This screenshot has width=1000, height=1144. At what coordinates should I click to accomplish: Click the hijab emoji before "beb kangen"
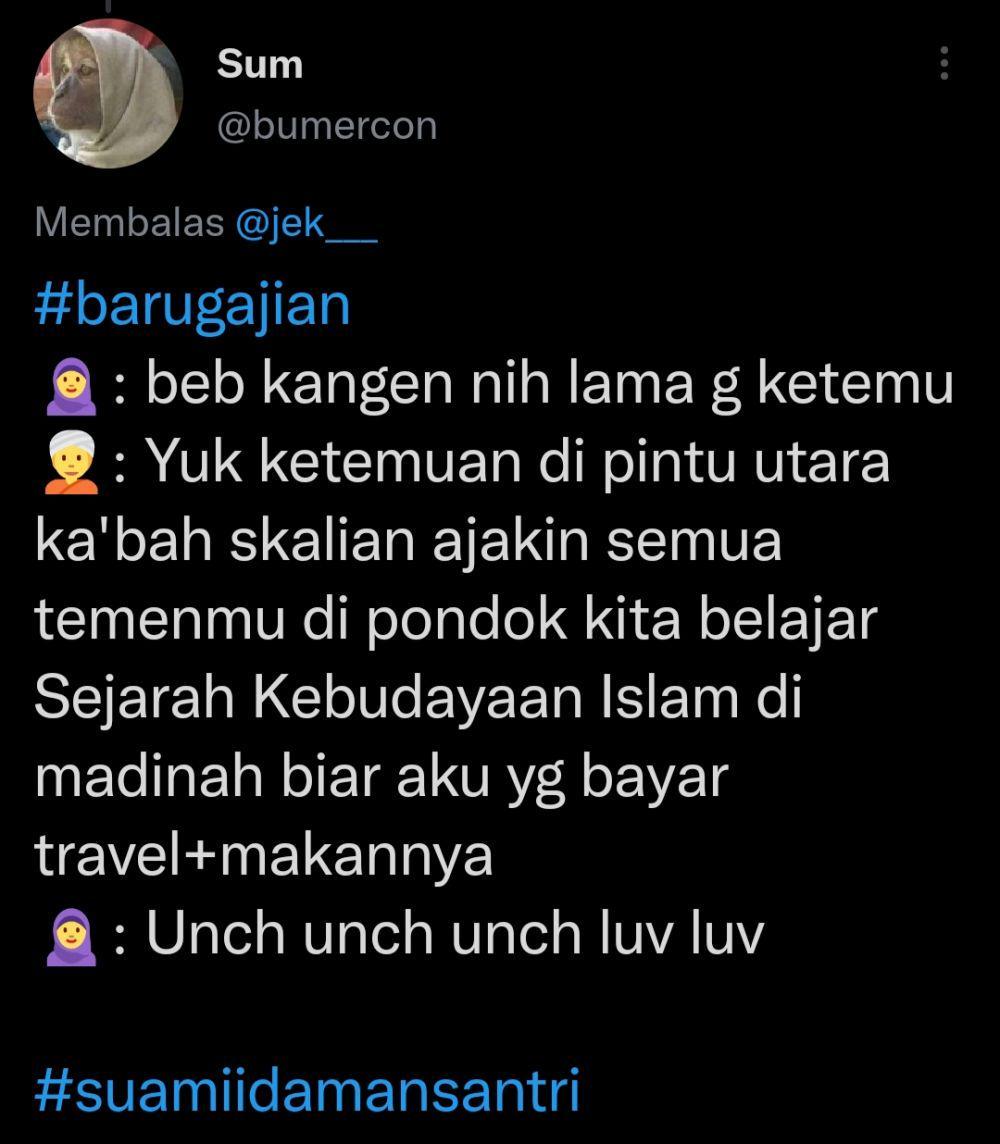point(71,389)
